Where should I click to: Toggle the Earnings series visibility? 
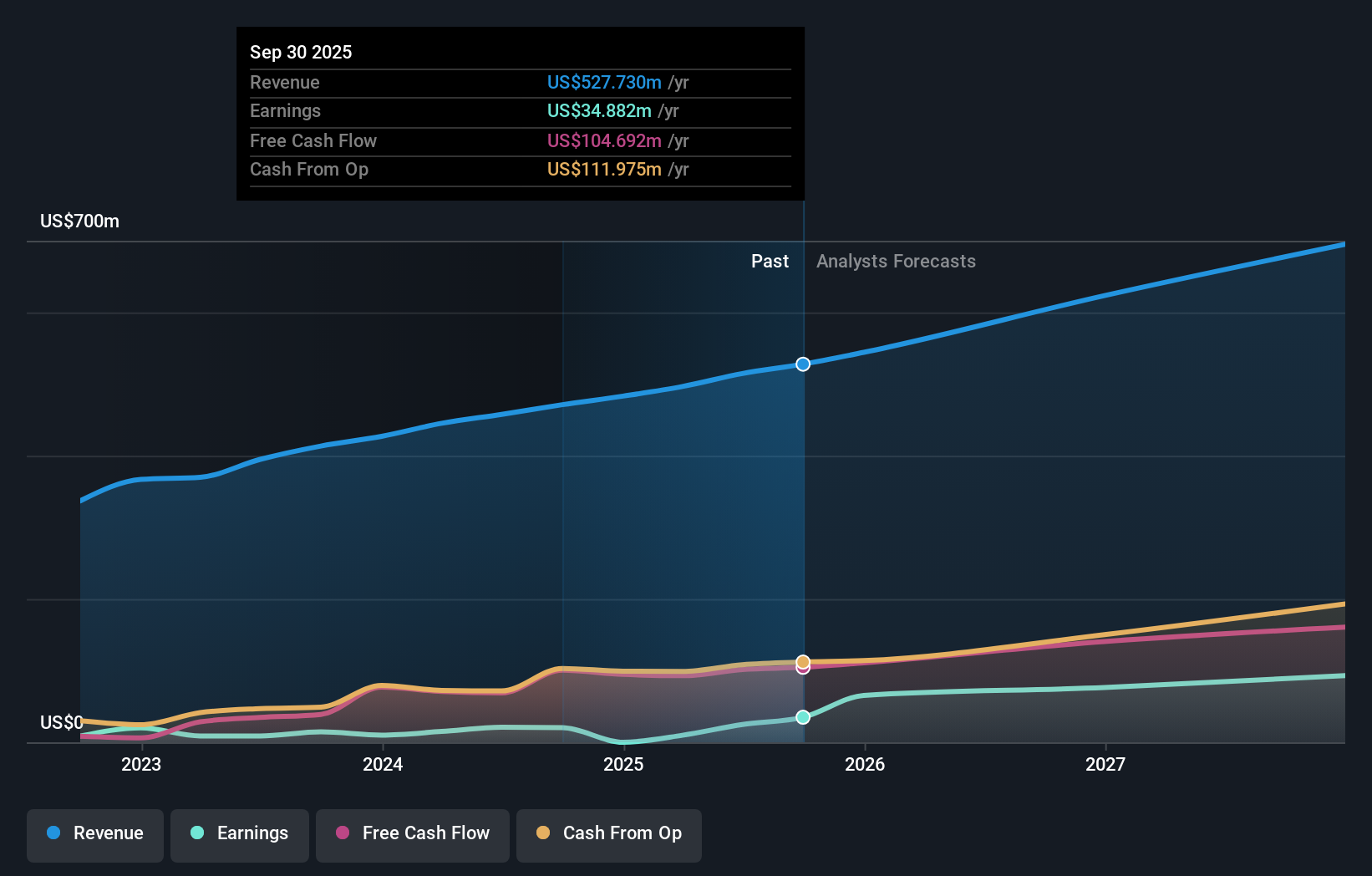point(240,833)
